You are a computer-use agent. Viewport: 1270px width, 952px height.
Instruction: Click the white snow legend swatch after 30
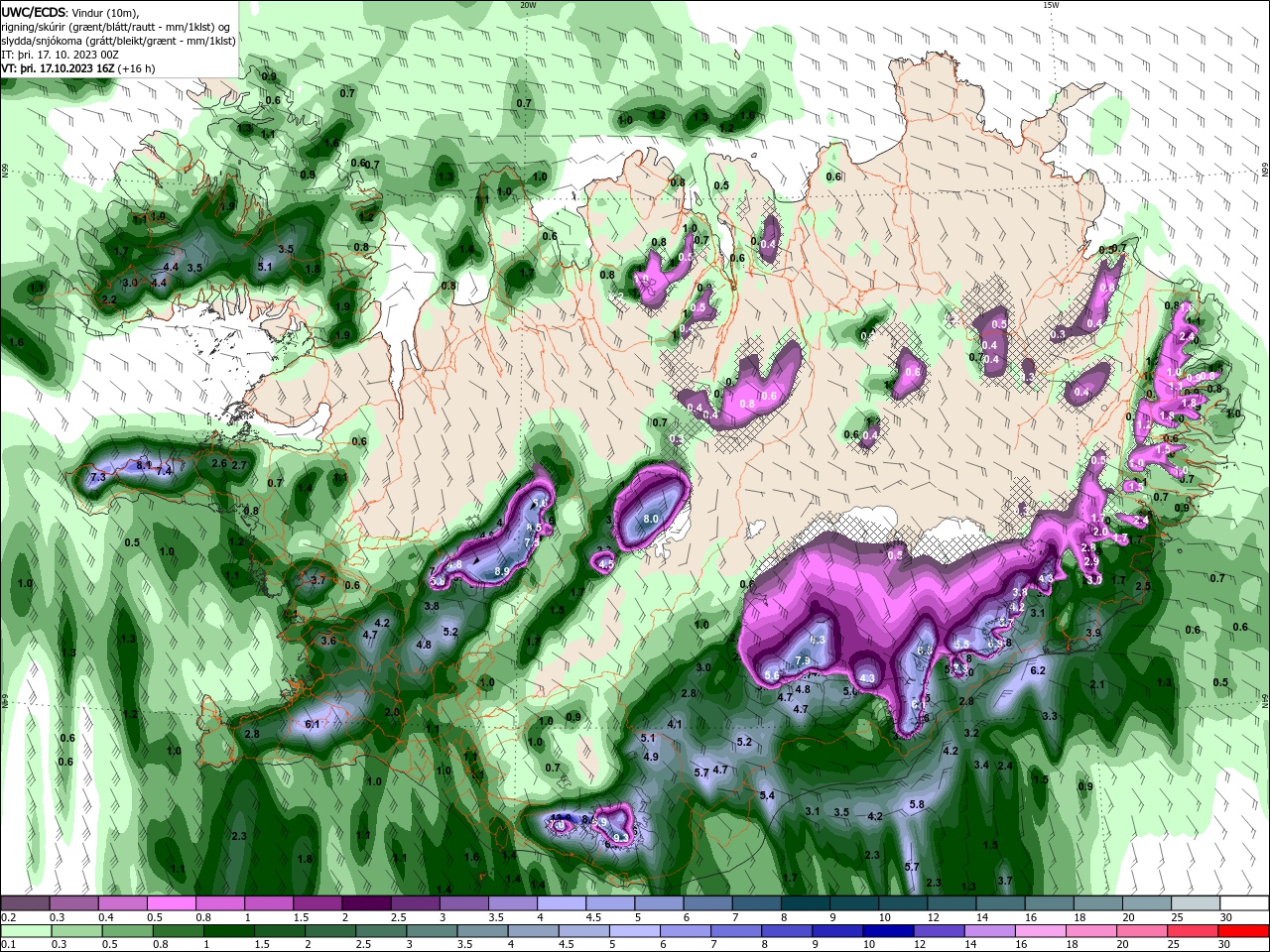(x=1244, y=903)
